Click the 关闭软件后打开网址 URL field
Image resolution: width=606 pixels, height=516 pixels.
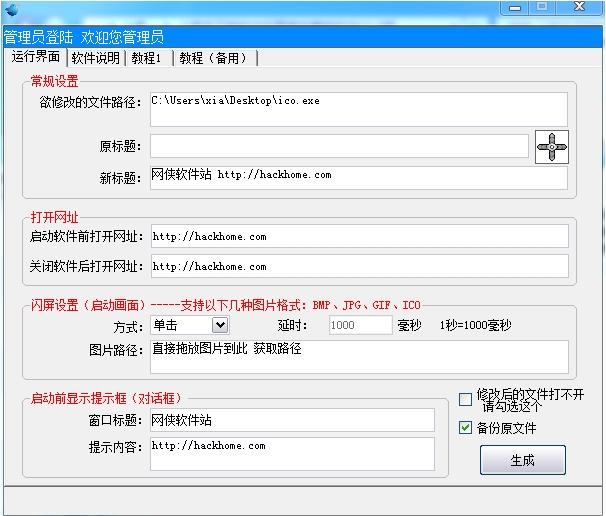[x=358, y=267]
